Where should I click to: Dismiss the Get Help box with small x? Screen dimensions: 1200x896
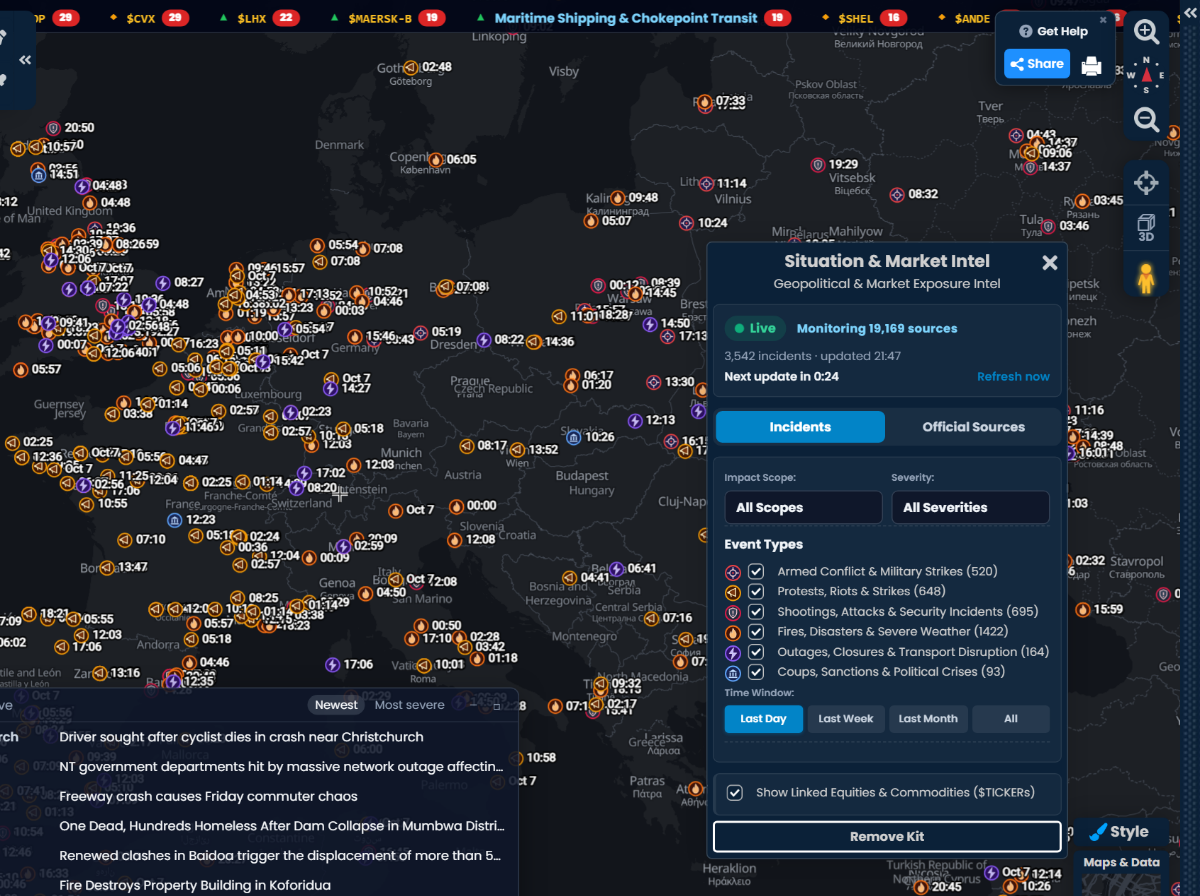pos(1103,19)
